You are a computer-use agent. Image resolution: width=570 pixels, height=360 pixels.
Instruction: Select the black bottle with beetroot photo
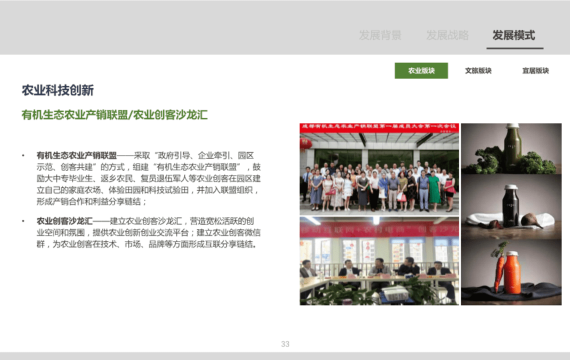511,207
